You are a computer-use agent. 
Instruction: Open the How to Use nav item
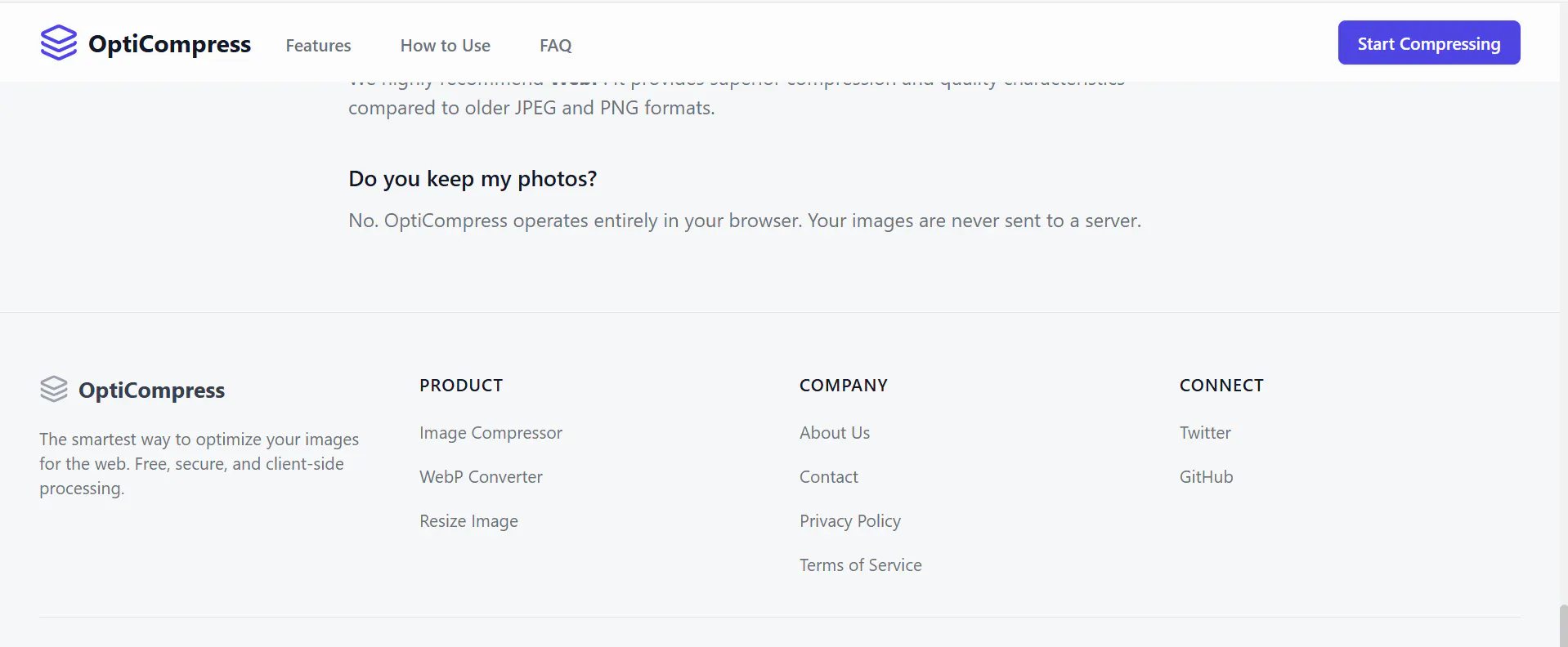[x=446, y=46]
